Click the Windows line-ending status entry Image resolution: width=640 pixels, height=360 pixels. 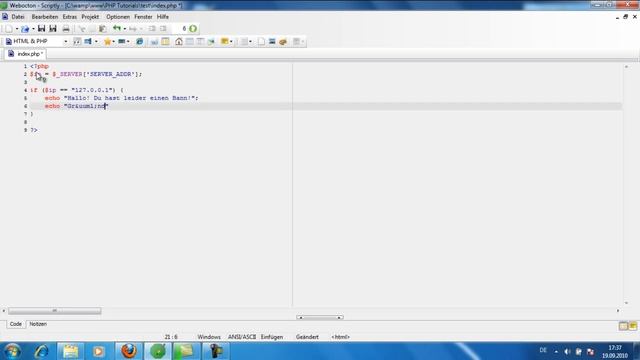click(x=209, y=337)
